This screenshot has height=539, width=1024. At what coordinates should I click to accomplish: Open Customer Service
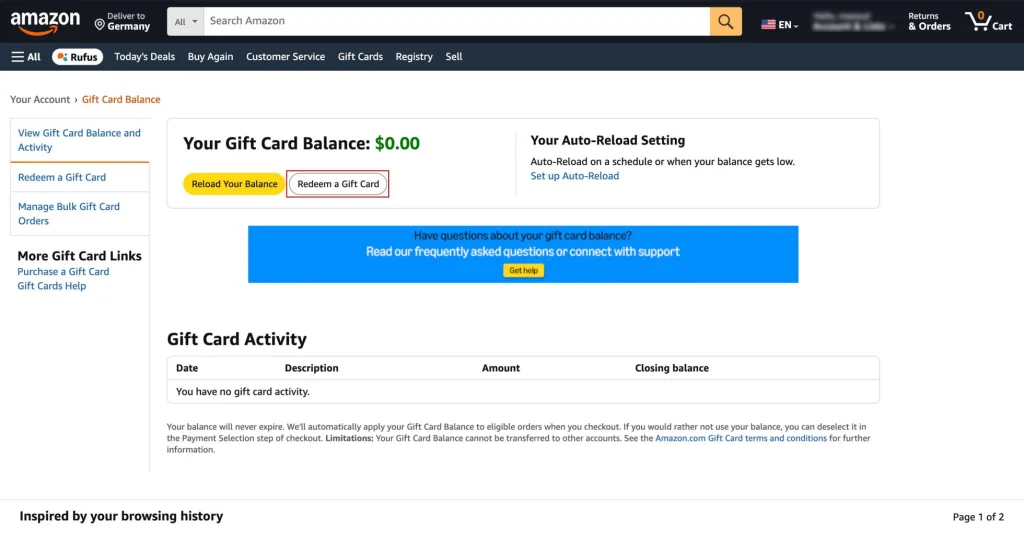click(x=285, y=57)
